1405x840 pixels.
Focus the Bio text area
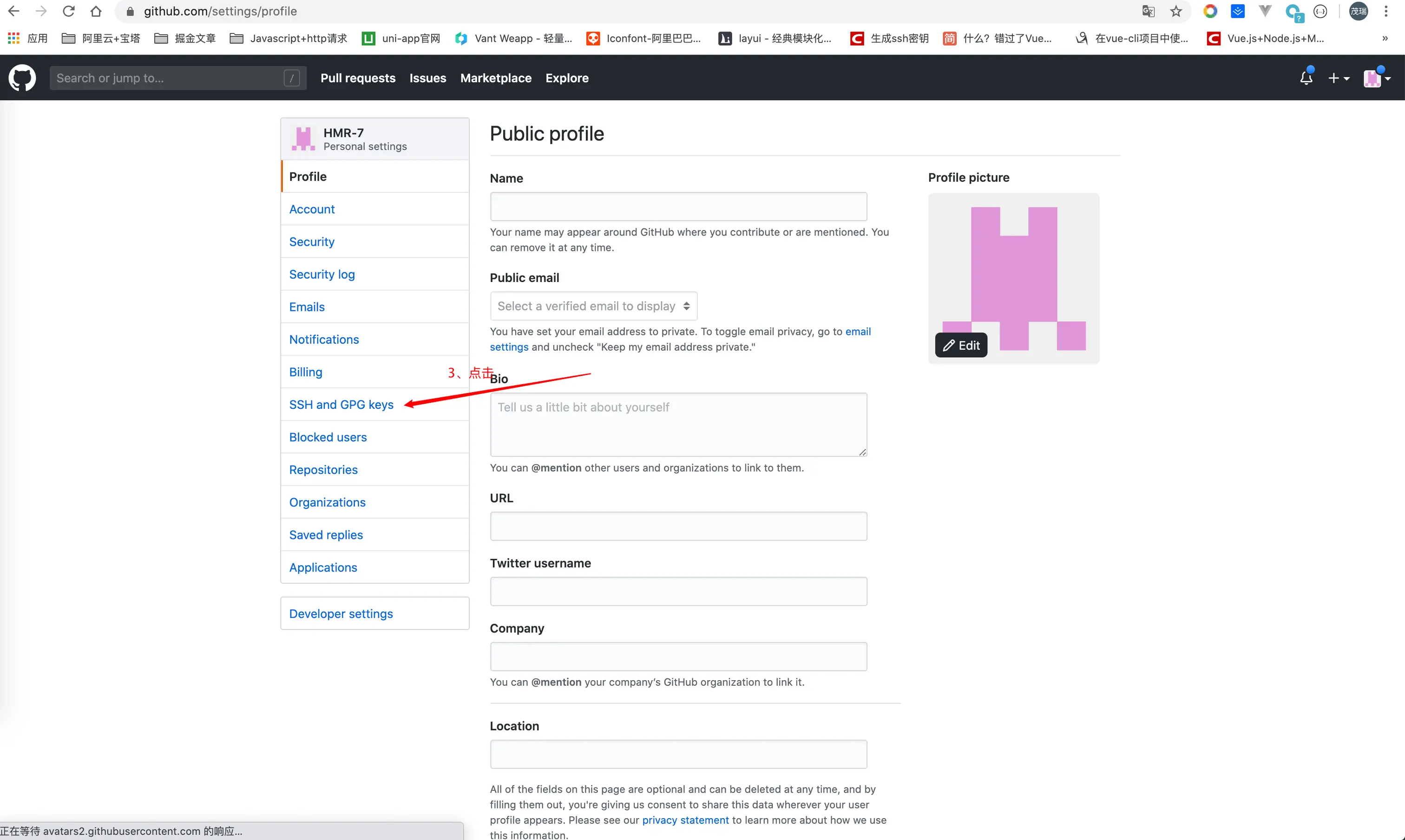pos(678,425)
